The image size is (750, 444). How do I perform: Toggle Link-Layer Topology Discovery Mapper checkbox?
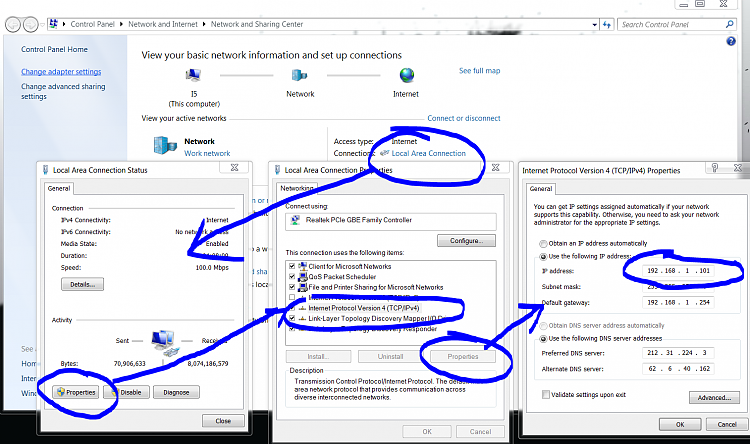point(292,318)
